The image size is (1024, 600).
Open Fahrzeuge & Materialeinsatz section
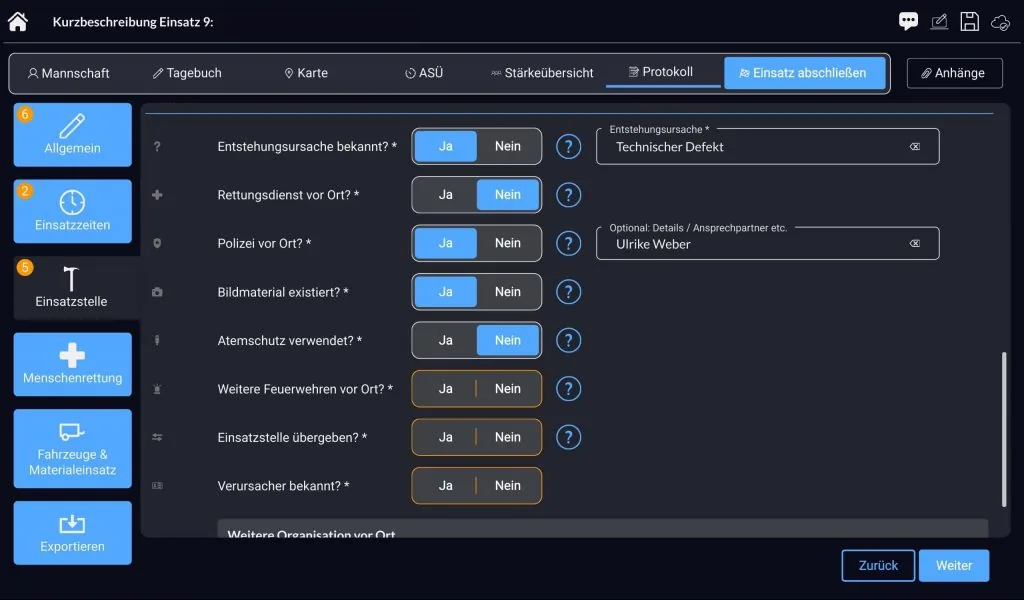[72, 449]
